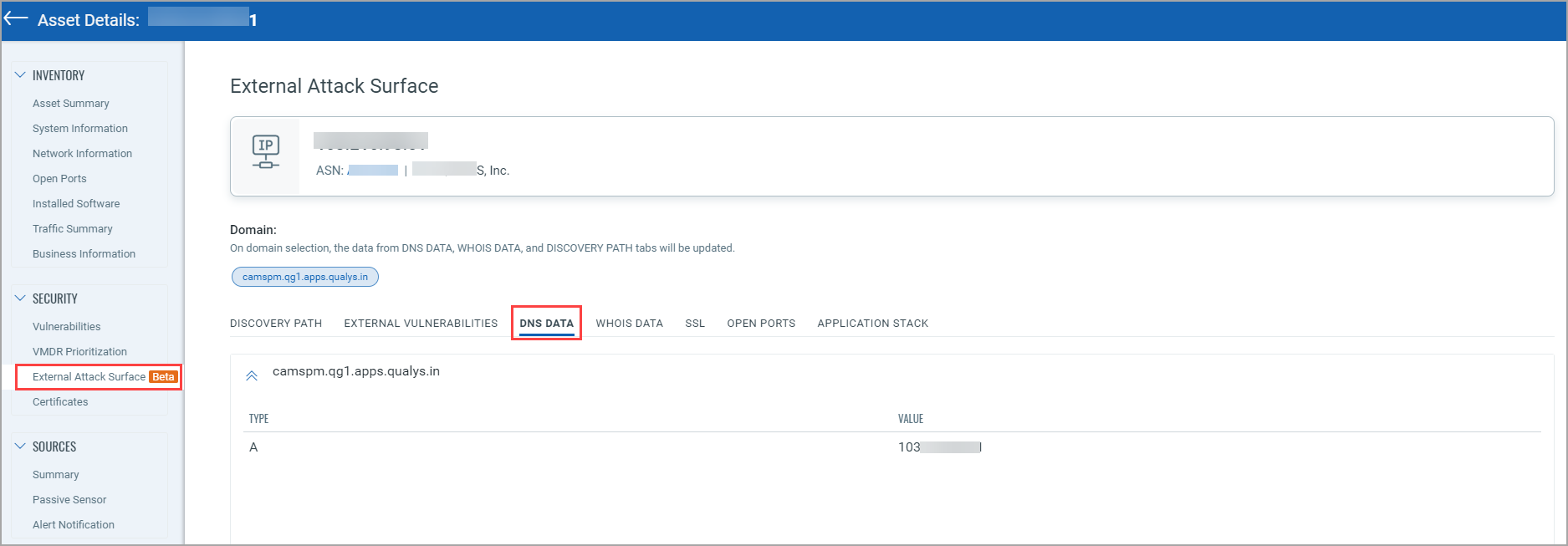Screen dimensions: 1568x546
Task: Open the Application Stack tab
Action: click(873, 324)
